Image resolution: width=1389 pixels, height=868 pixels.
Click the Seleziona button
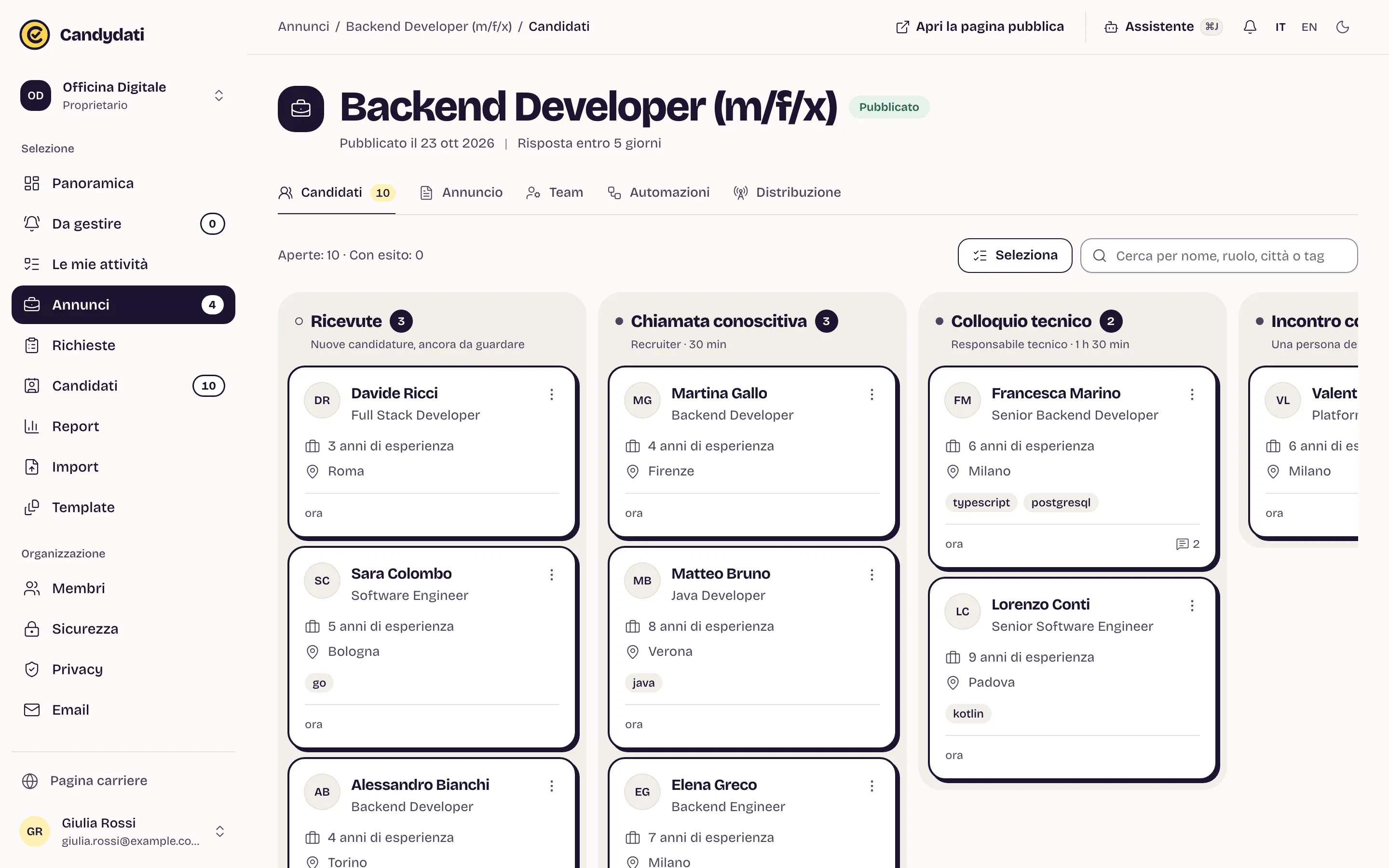coord(1015,256)
